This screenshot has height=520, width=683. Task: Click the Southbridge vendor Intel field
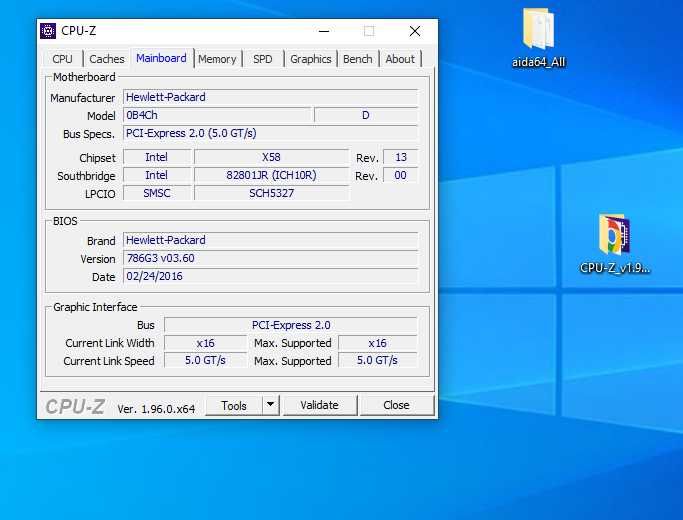pyautogui.click(x=157, y=175)
